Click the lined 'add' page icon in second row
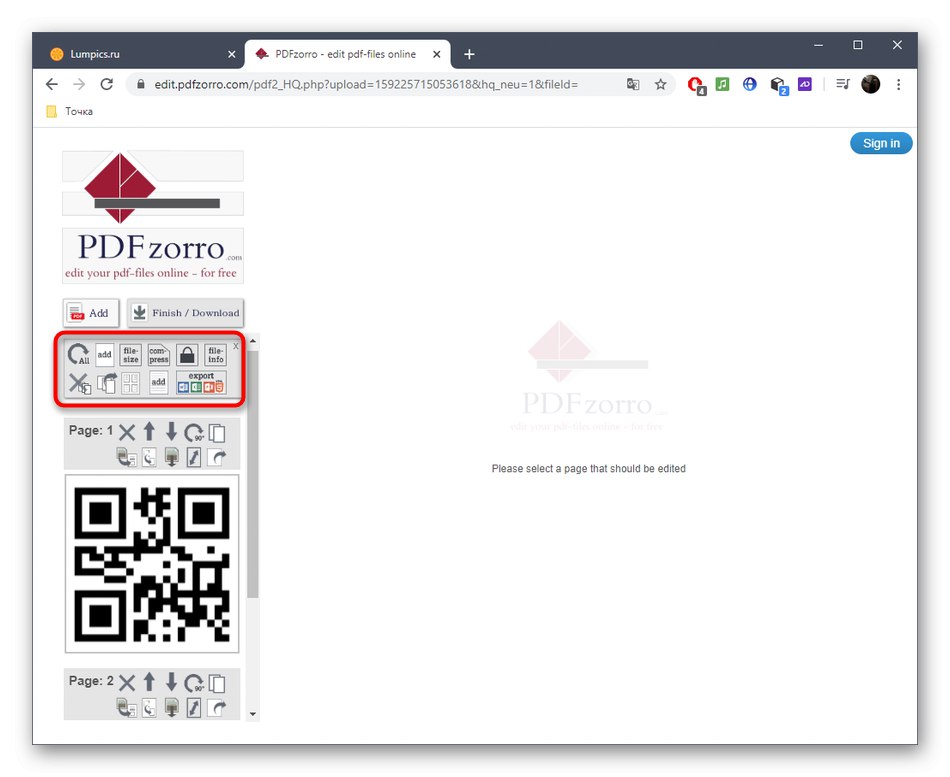The width and height of the screenshot is (950, 777). pos(158,383)
